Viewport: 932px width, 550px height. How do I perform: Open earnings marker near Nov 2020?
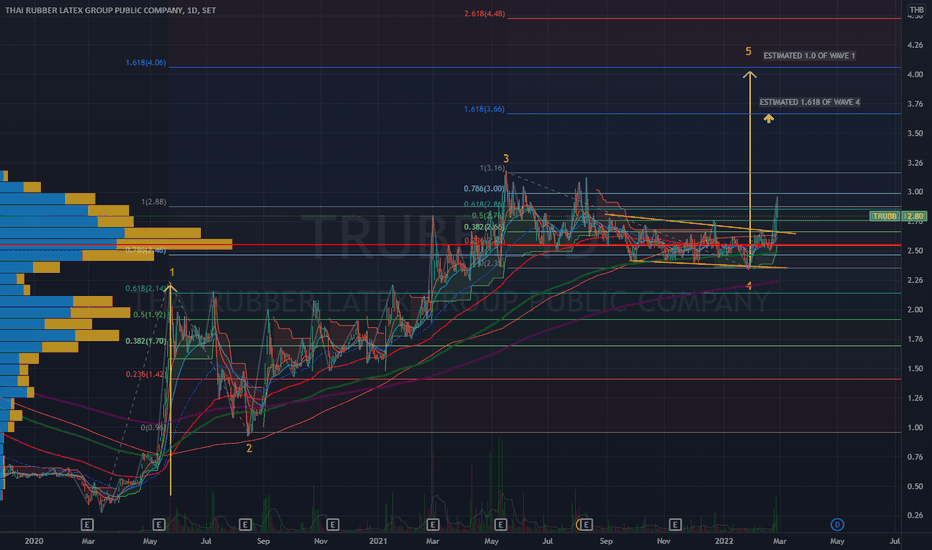[333, 524]
